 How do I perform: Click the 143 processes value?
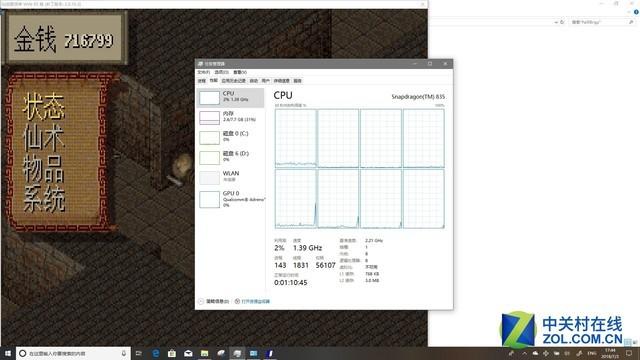(280, 265)
